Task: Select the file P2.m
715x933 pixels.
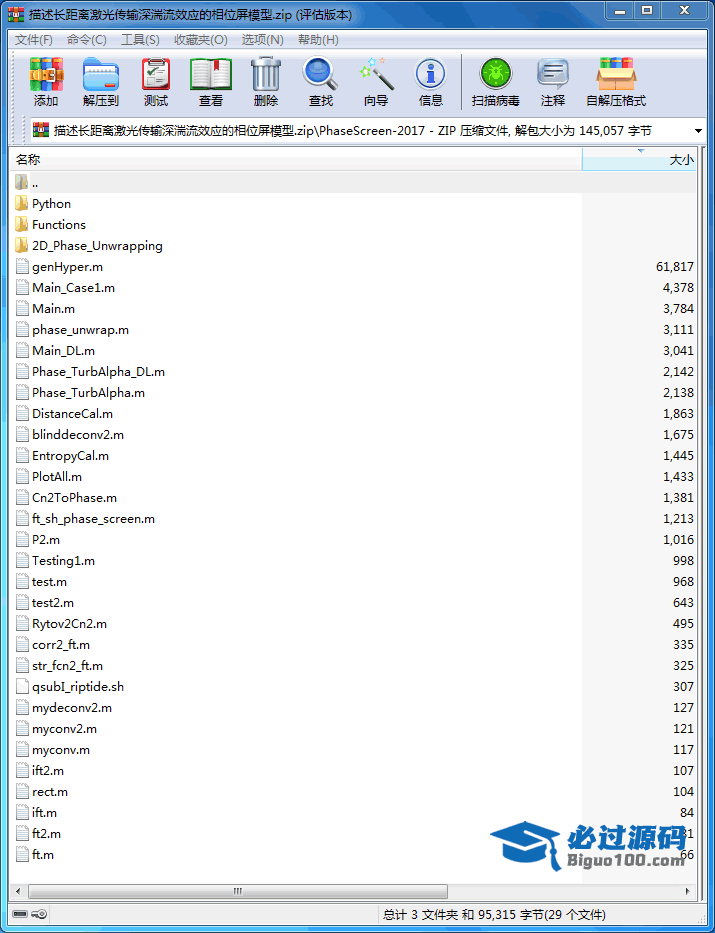Action: click(x=46, y=540)
